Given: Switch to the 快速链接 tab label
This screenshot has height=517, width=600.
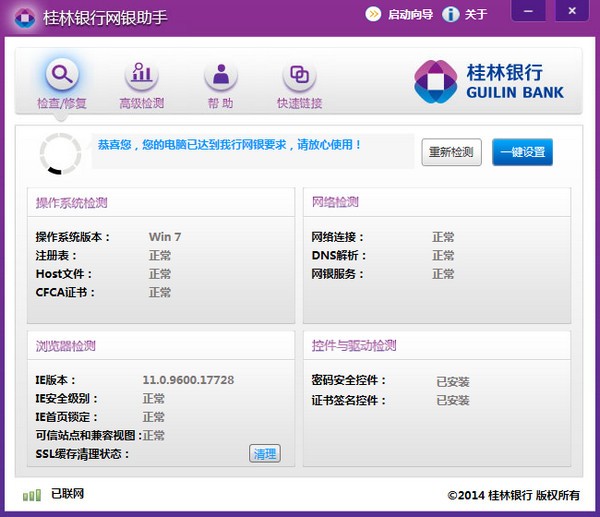Looking at the screenshot, I should coord(300,103).
